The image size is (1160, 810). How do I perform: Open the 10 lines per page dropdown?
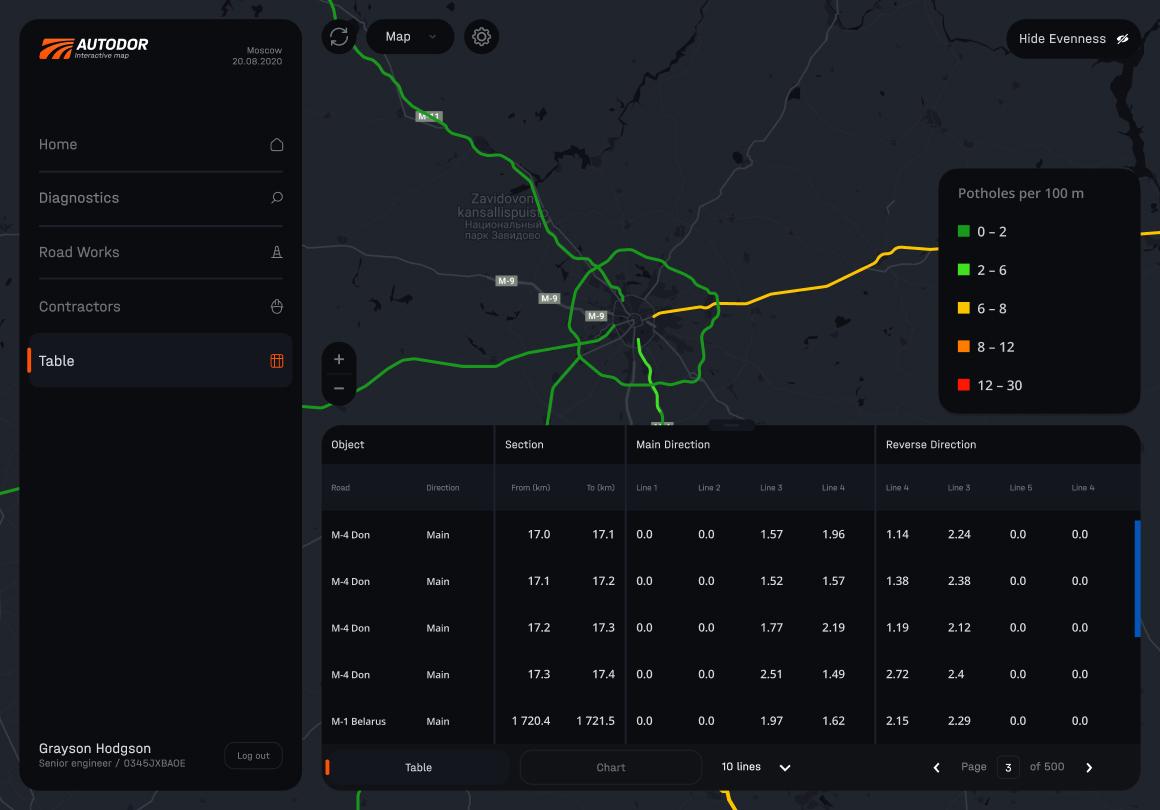pos(756,767)
